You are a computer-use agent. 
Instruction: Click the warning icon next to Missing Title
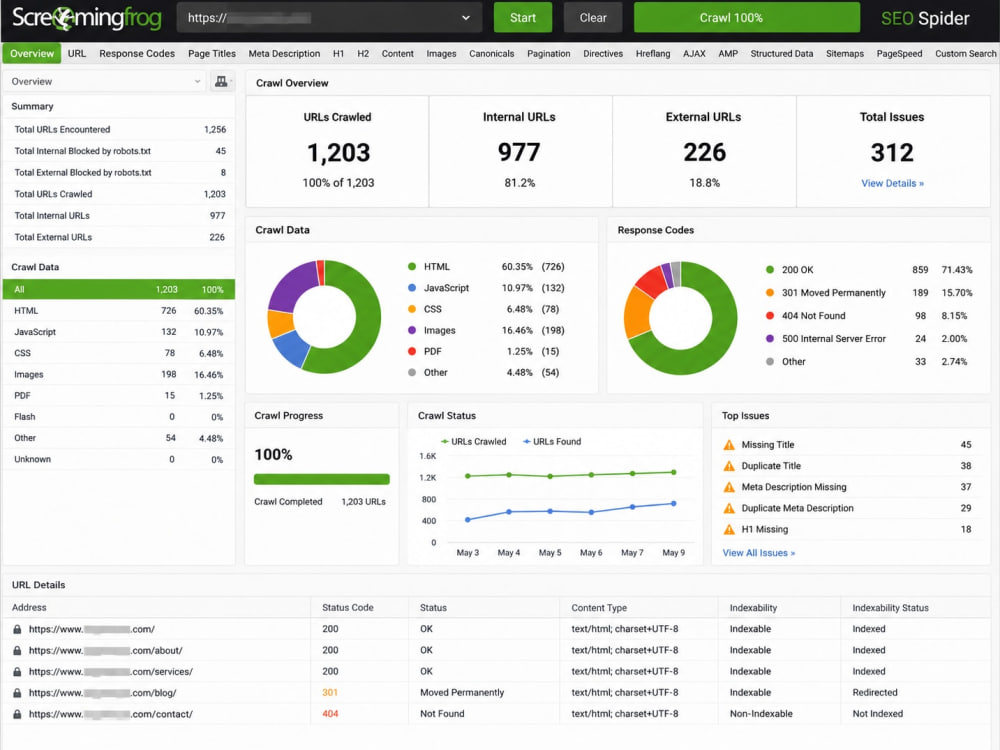coord(729,445)
